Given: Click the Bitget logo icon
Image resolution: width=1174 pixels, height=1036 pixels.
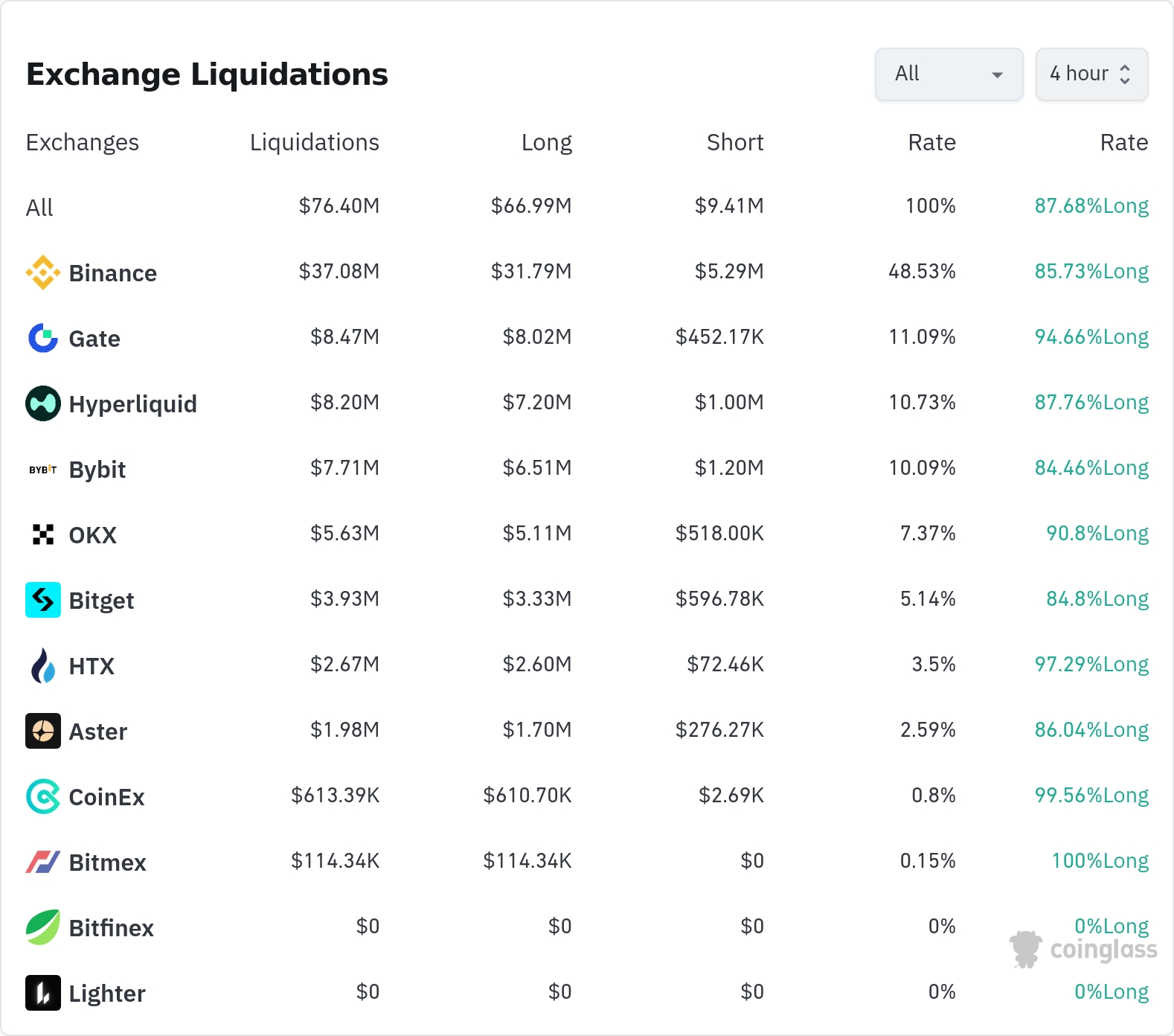Looking at the screenshot, I should click(x=43, y=600).
